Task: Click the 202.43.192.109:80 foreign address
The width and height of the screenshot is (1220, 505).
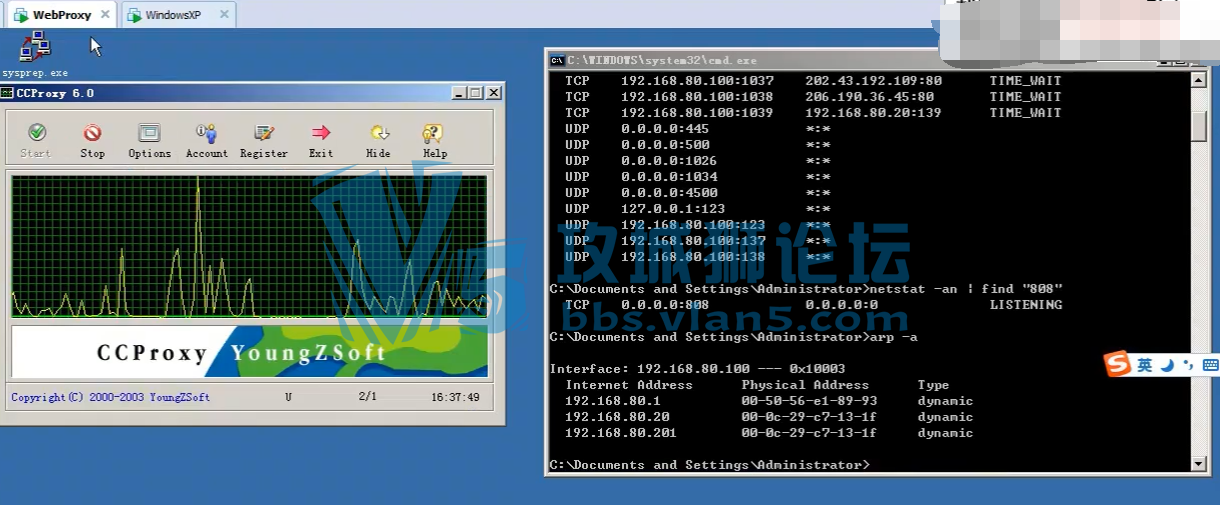Action: coord(874,81)
